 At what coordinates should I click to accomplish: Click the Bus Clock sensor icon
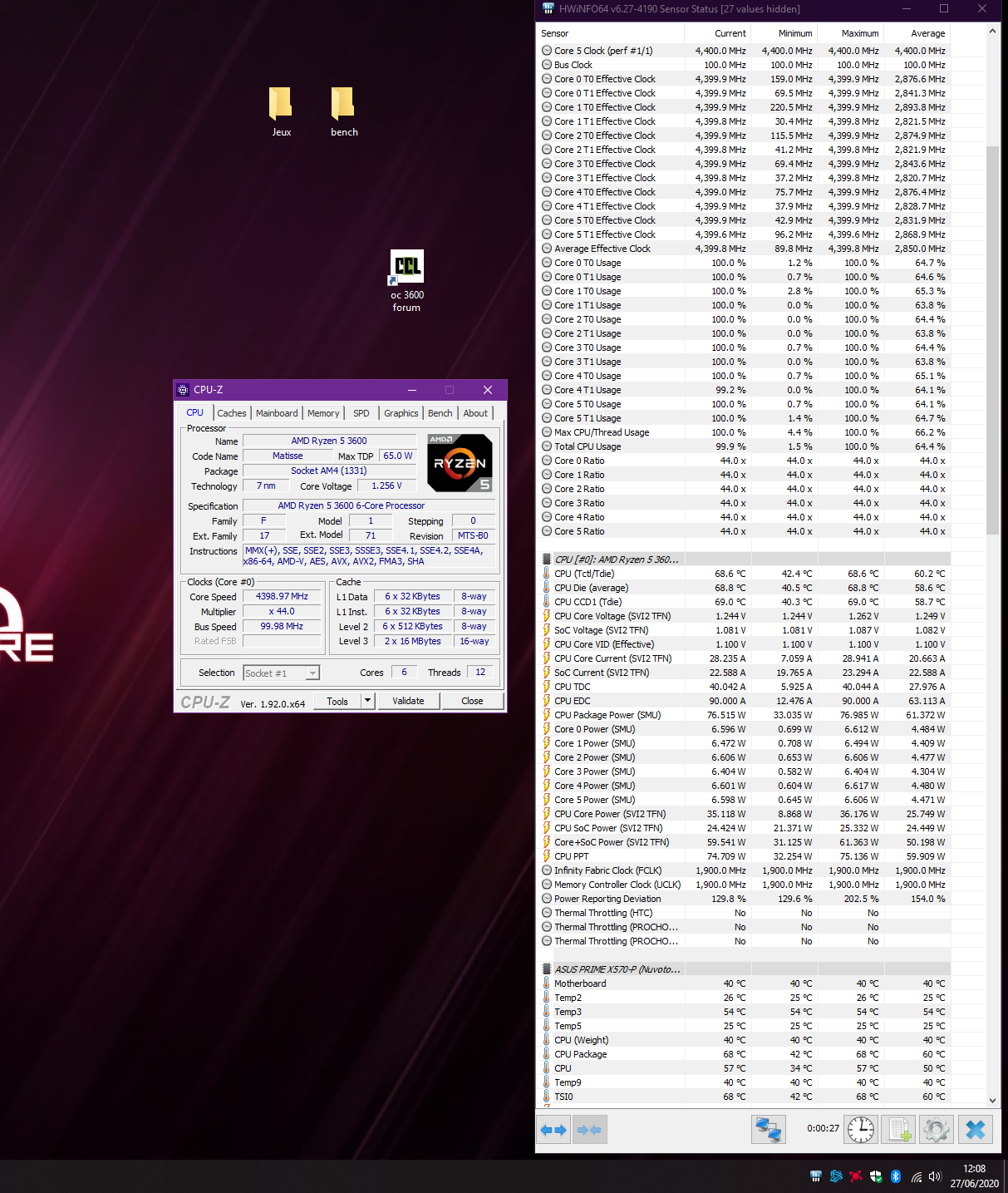click(546, 65)
